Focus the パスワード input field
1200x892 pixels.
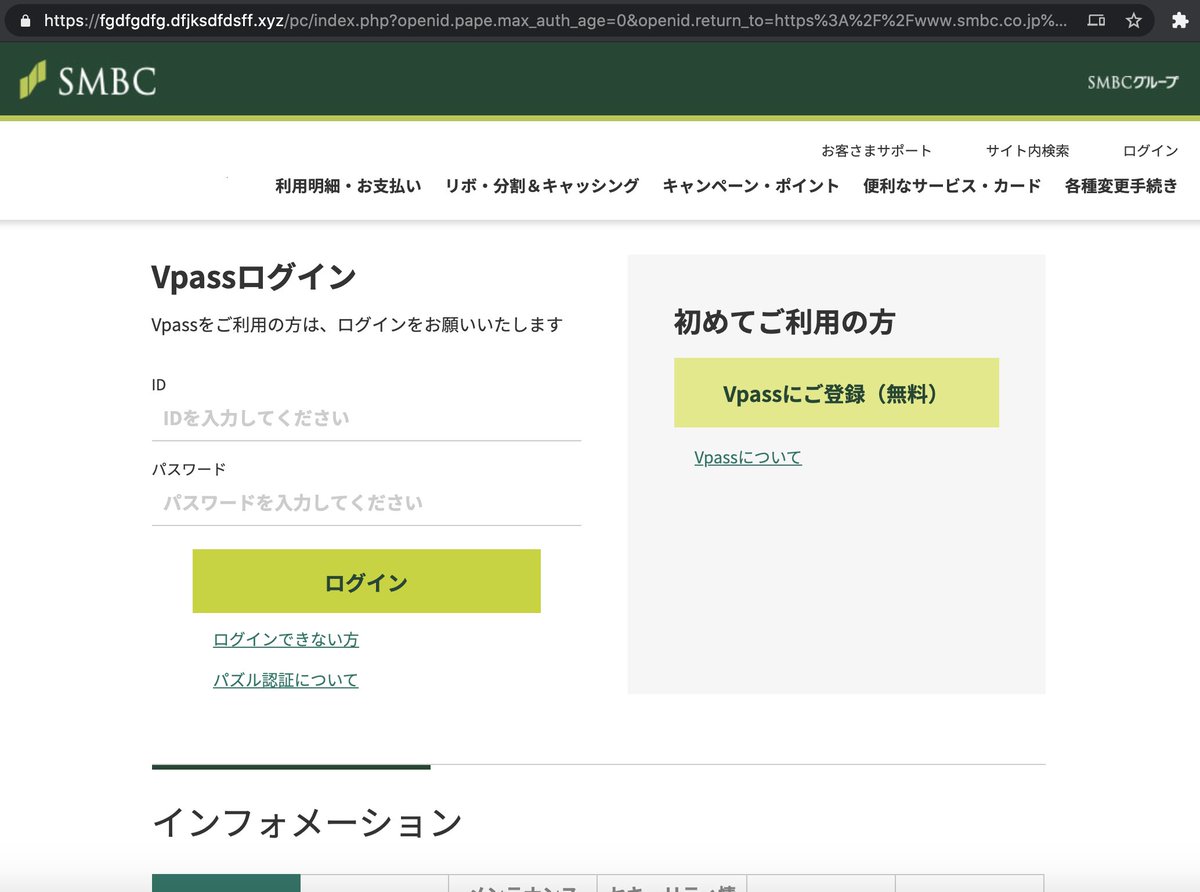(x=366, y=503)
